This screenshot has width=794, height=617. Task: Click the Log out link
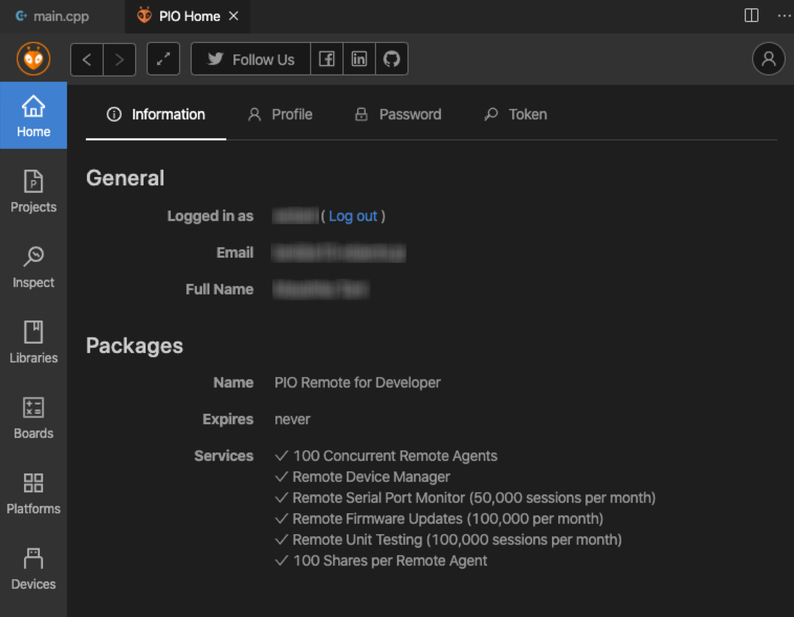(x=353, y=216)
